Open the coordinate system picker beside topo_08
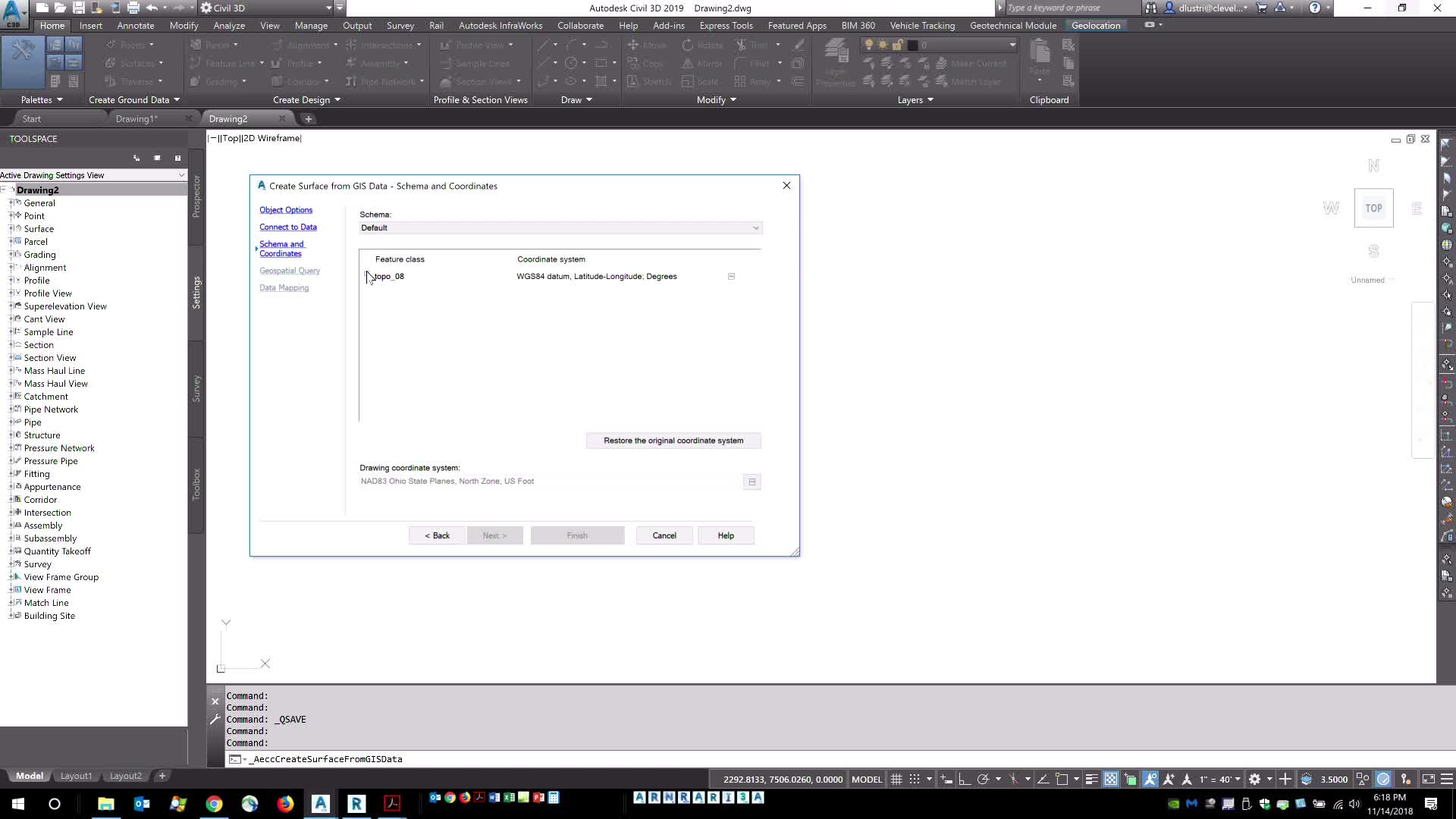 click(731, 277)
